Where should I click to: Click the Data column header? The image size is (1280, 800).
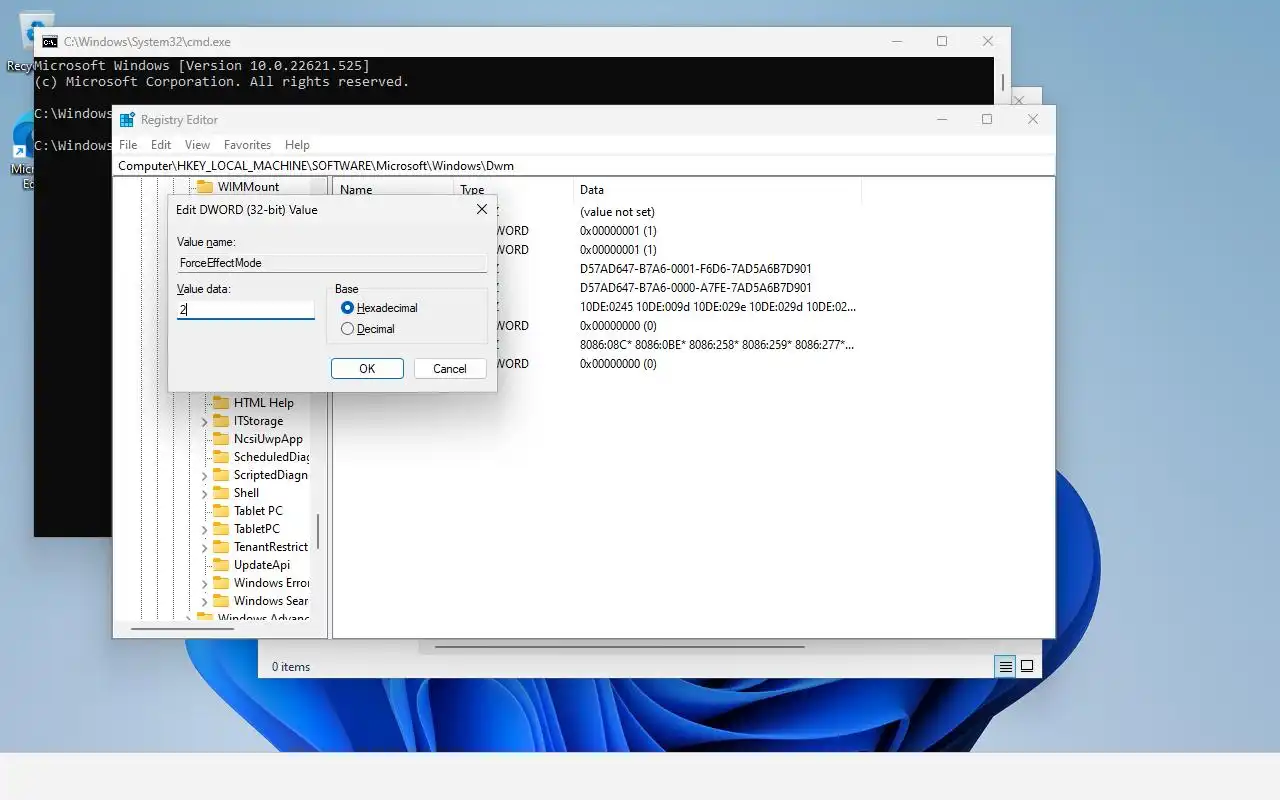tap(717, 190)
